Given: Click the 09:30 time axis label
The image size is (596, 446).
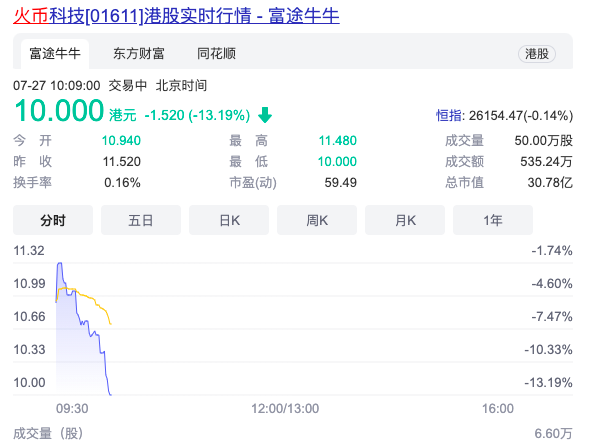Looking at the screenshot, I should click(x=72, y=408).
